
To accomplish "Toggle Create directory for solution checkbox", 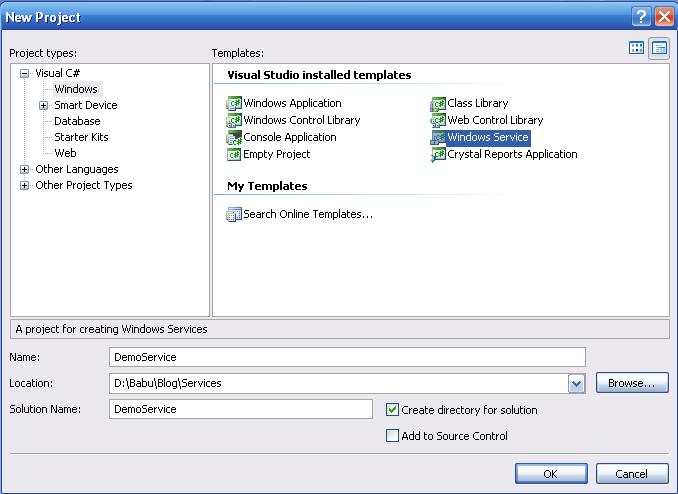I will pos(392,410).
